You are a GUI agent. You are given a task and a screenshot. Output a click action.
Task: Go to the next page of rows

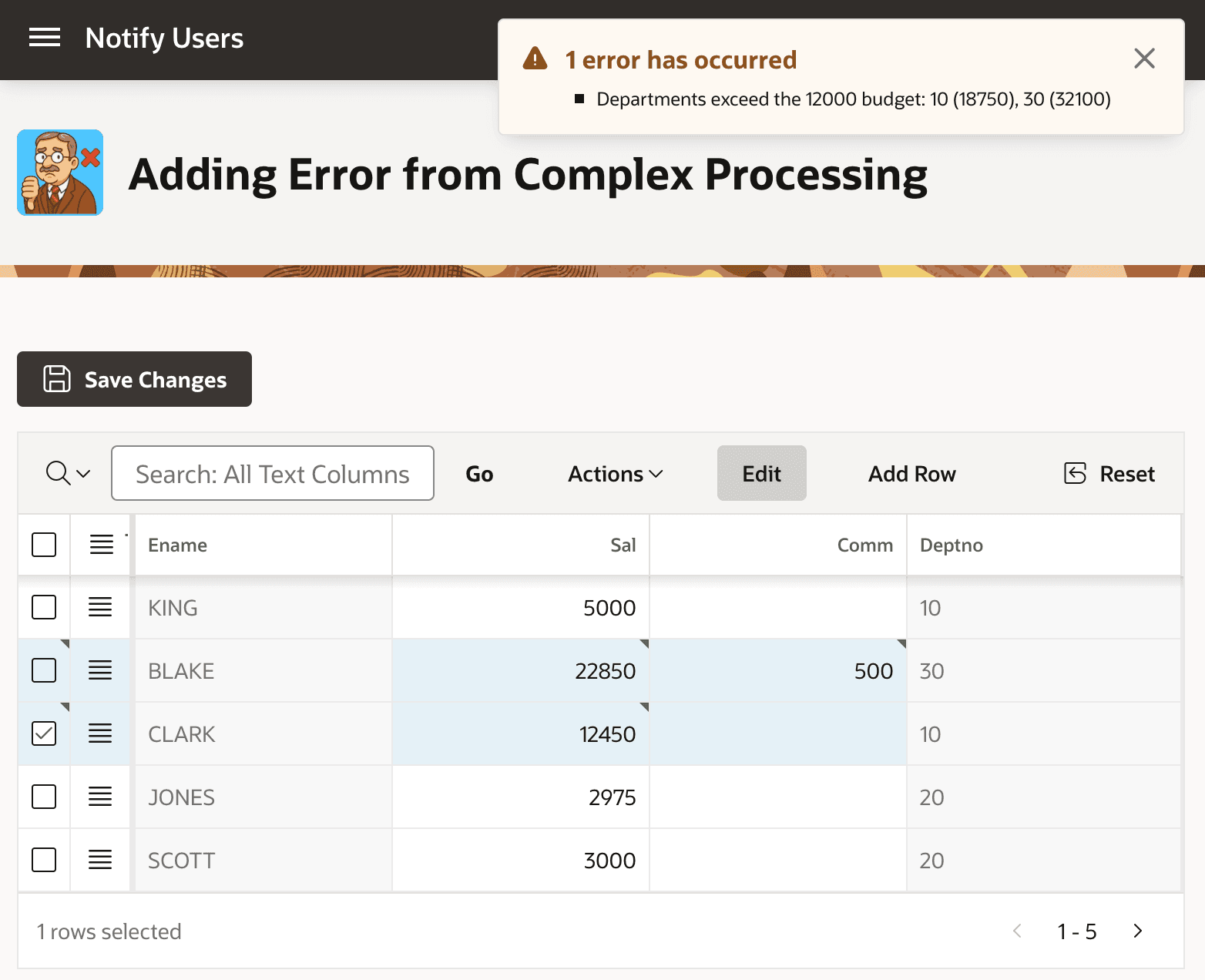tap(1138, 931)
